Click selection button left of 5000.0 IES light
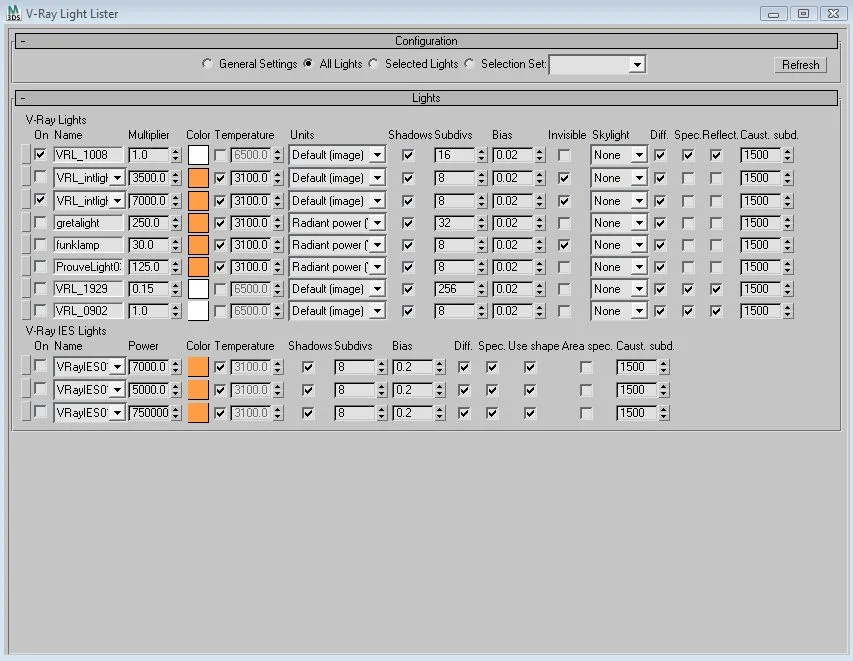Image resolution: width=853 pixels, height=661 pixels. click(26, 389)
